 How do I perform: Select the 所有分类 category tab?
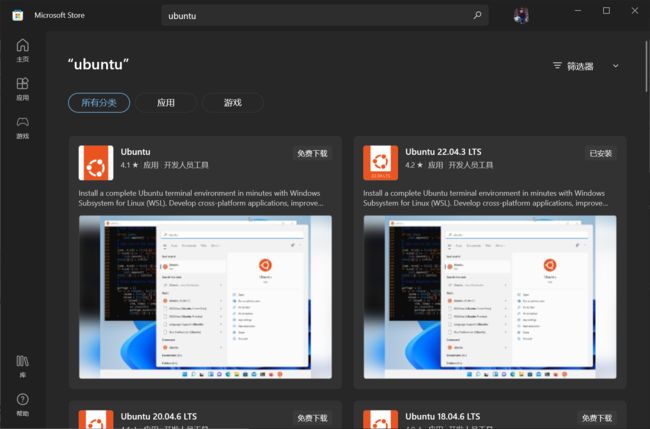point(99,103)
